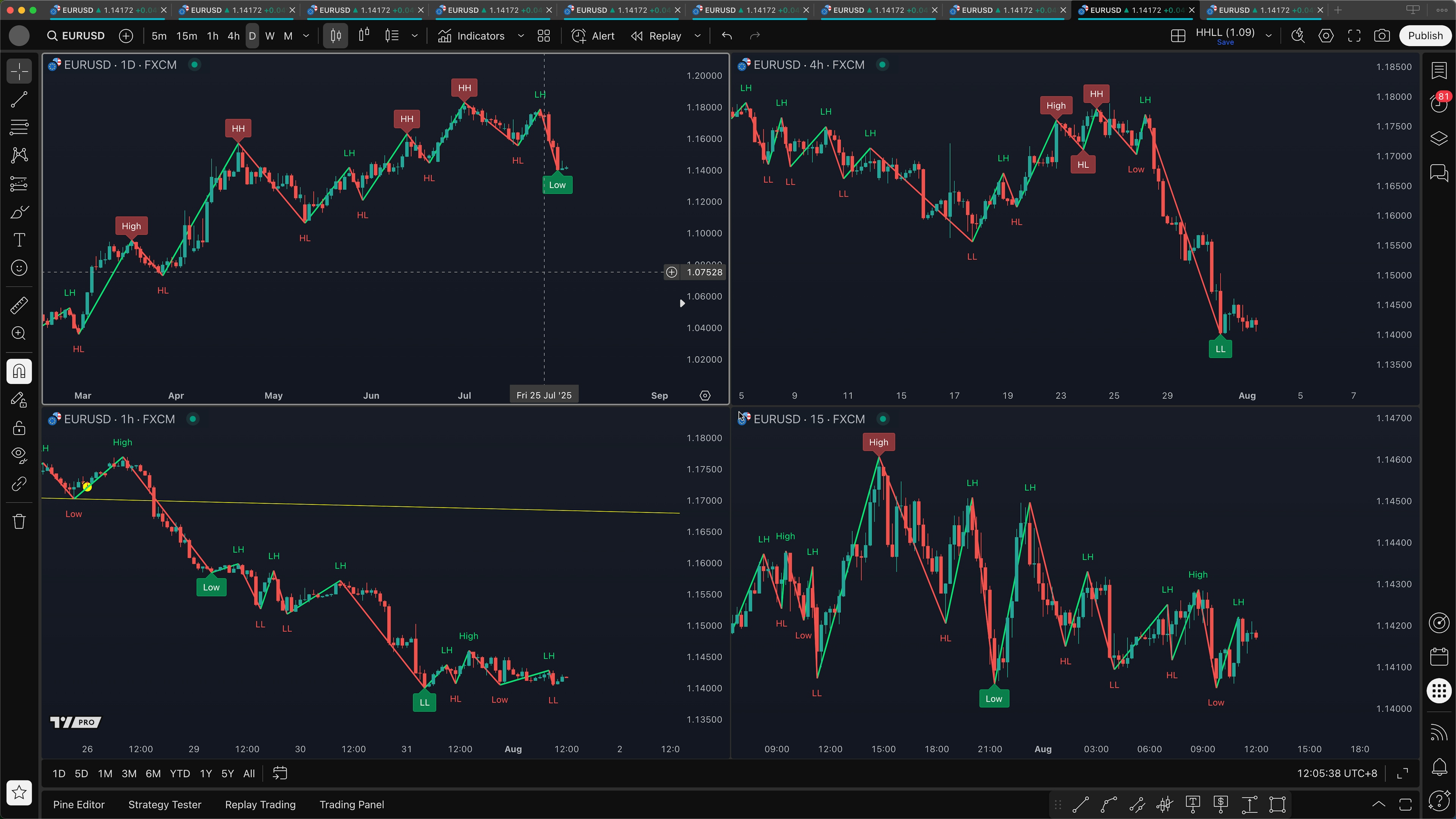Image resolution: width=1456 pixels, height=819 pixels.
Task: Open the Fibonacci retracement tools
Action: [19, 128]
